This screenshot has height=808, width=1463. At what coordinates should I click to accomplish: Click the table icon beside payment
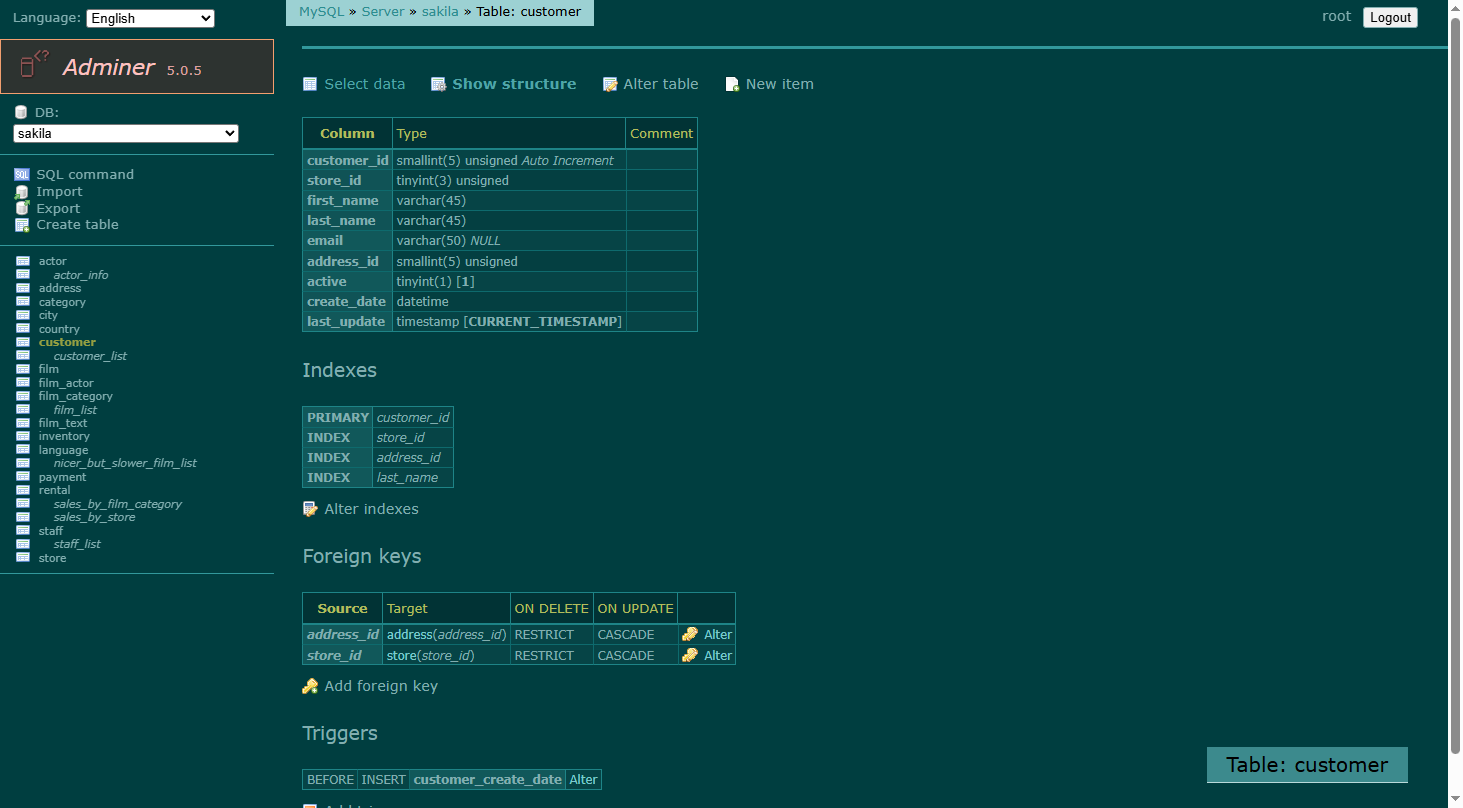click(22, 477)
